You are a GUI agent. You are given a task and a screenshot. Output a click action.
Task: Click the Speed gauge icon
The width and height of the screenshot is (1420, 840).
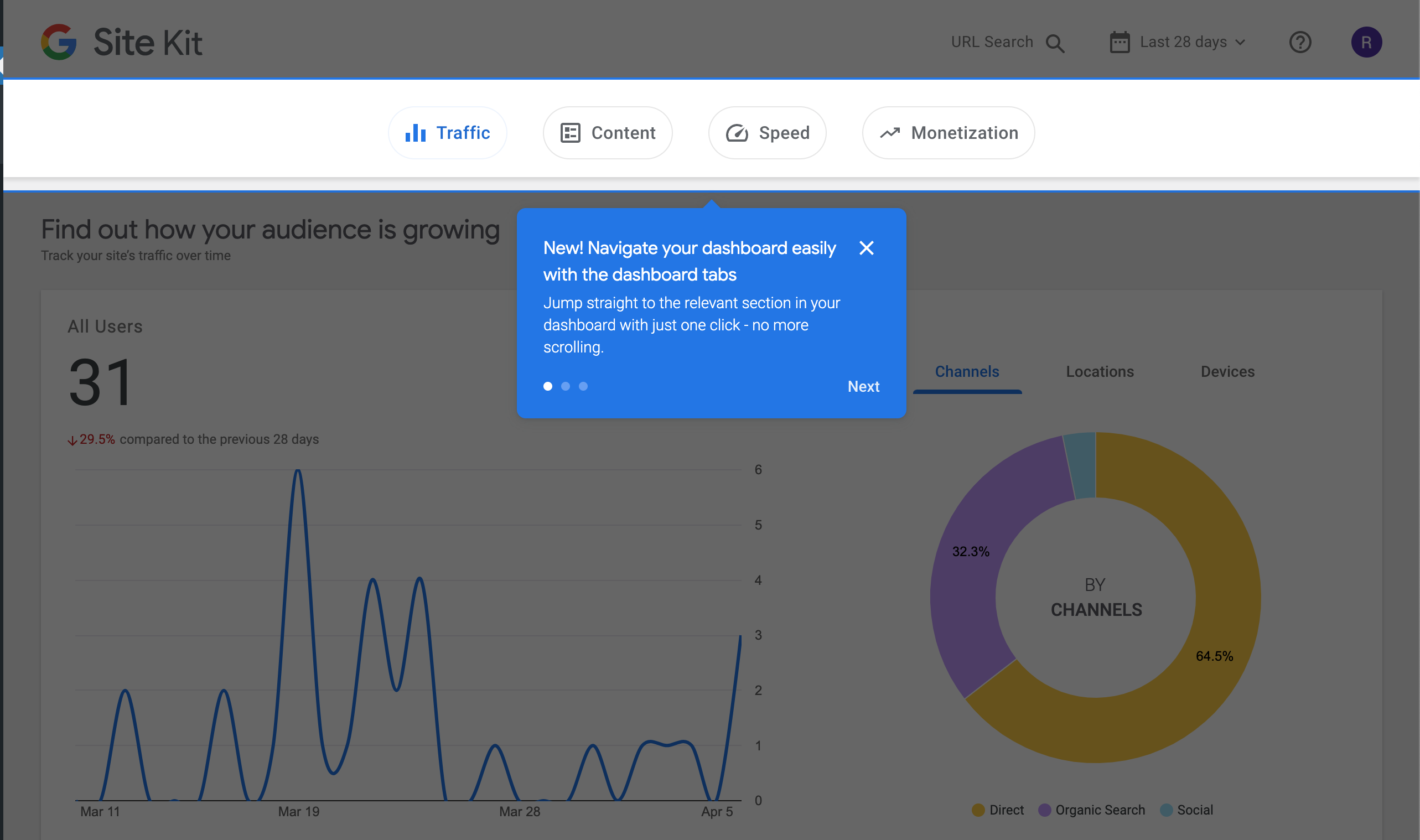tap(737, 133)
